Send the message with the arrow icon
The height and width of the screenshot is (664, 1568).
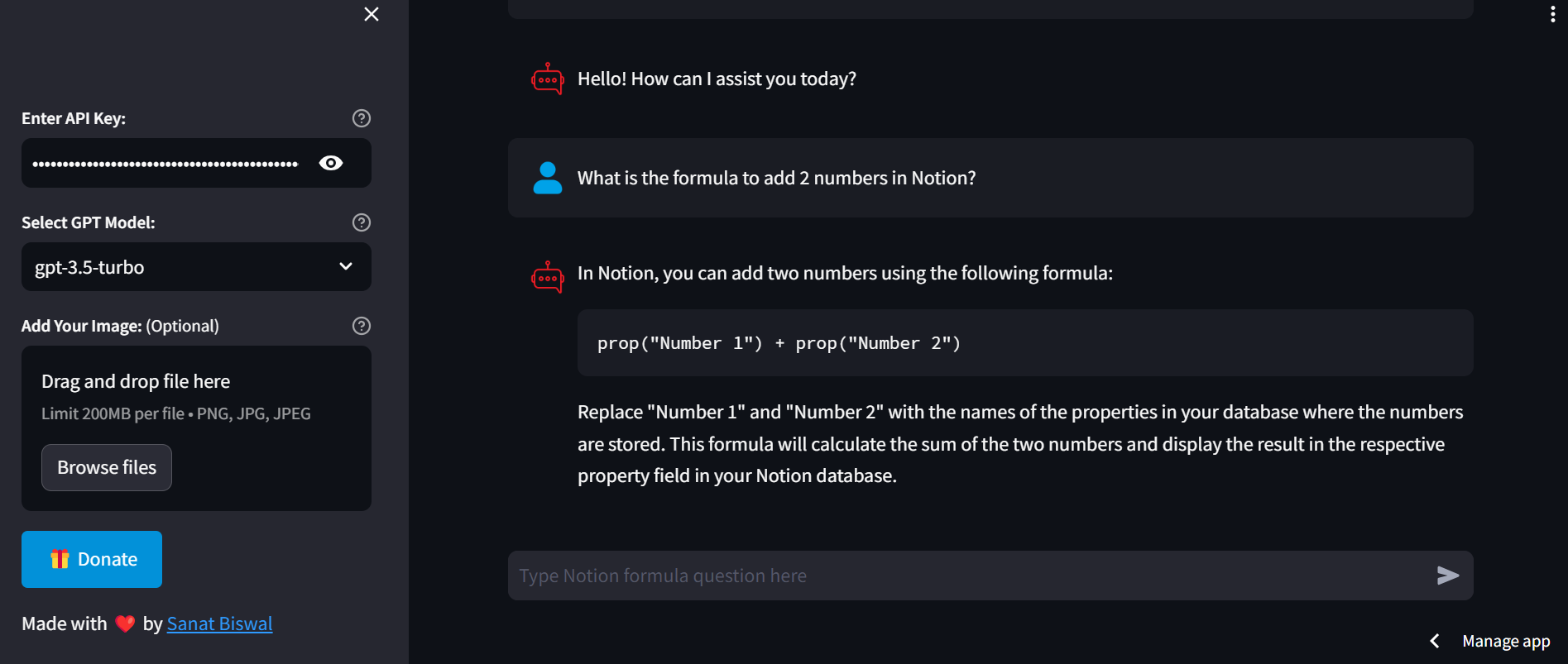1448,576
